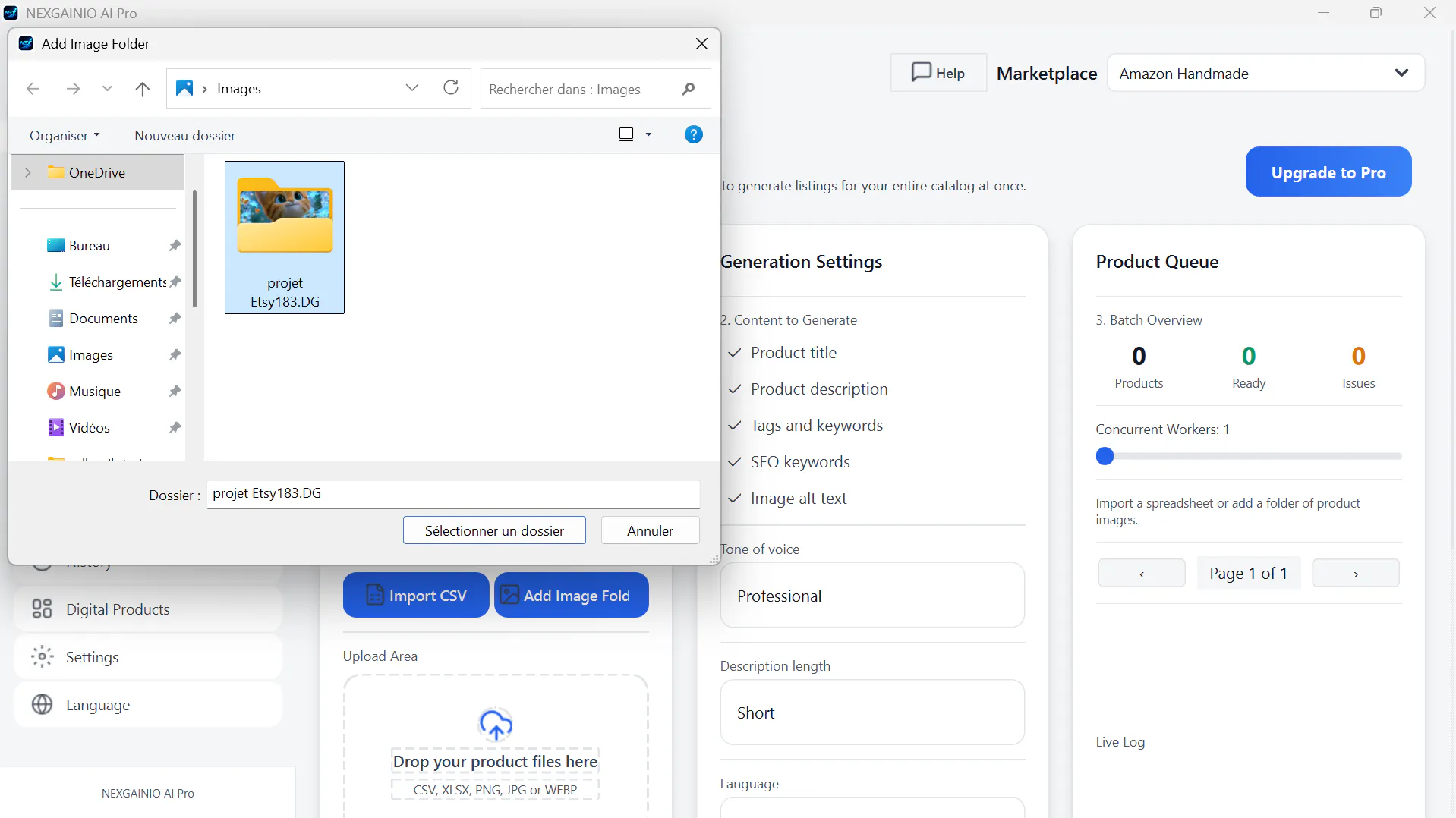Click the search magnifier icon
The width and height of the screenshot is (1456, 818).
(x=689, y=89)
